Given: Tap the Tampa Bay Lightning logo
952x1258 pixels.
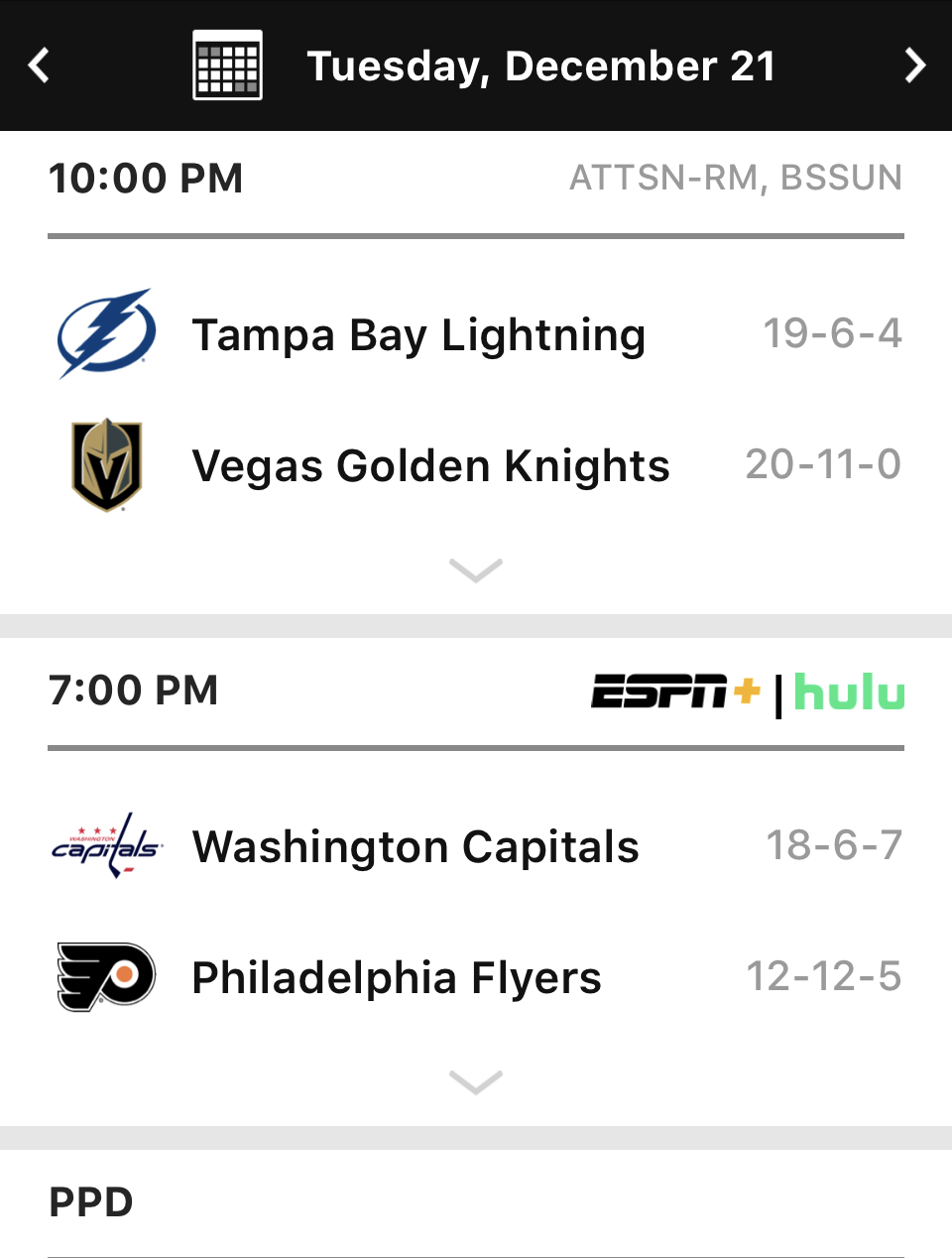Looking at the screenshot, I should (106, 333).
